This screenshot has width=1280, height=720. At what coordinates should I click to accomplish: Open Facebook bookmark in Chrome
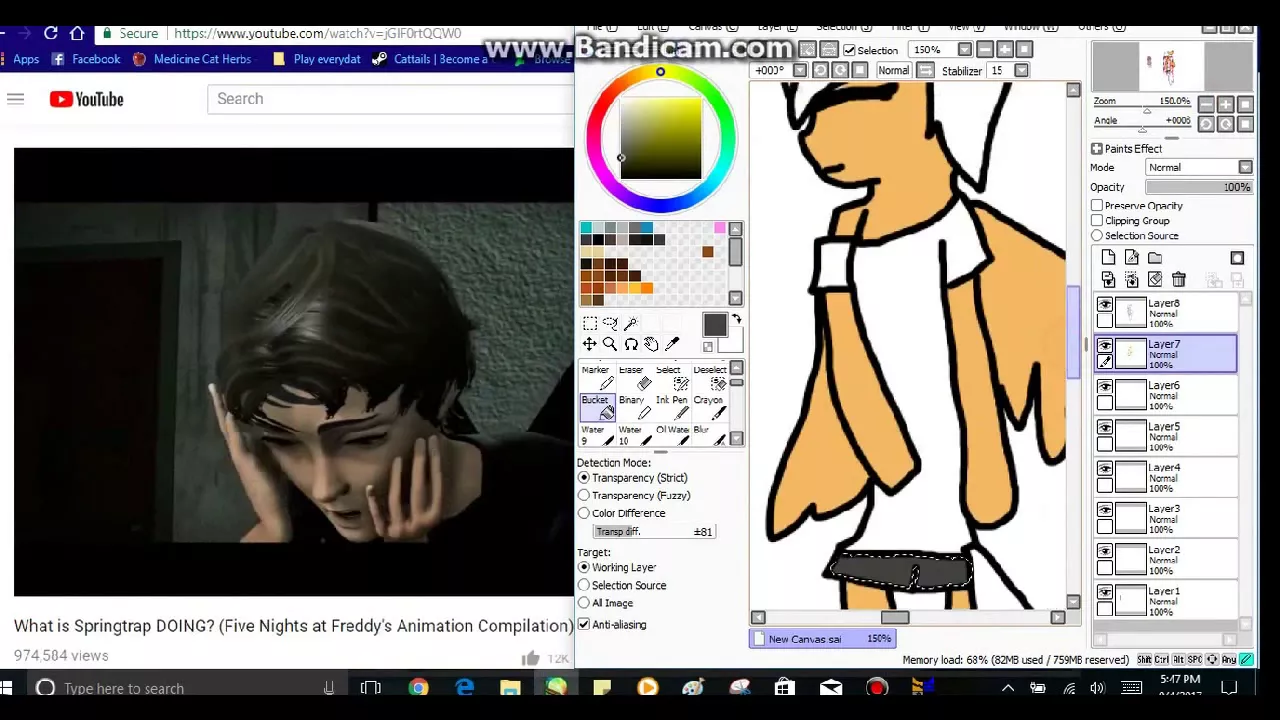tap(86, 59)
